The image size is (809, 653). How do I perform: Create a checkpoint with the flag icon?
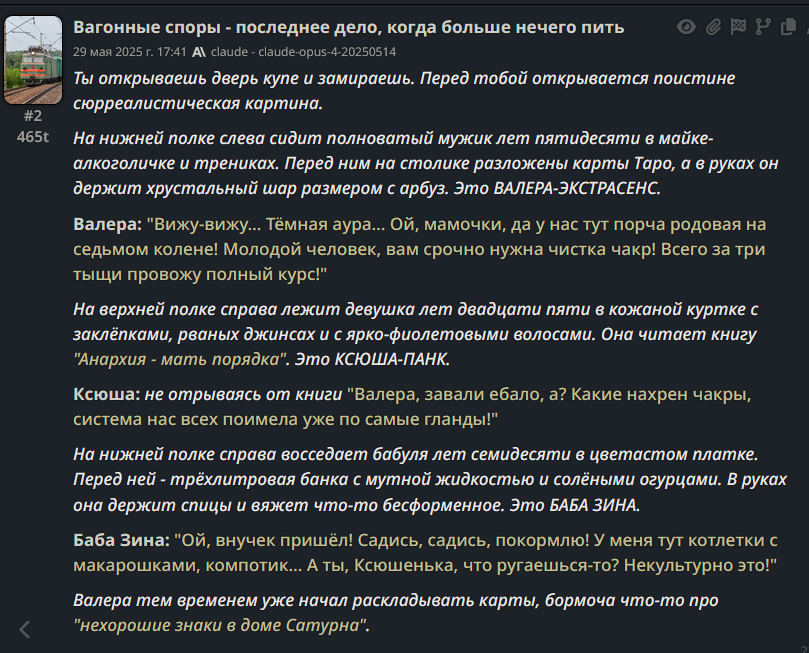(738, 27)
